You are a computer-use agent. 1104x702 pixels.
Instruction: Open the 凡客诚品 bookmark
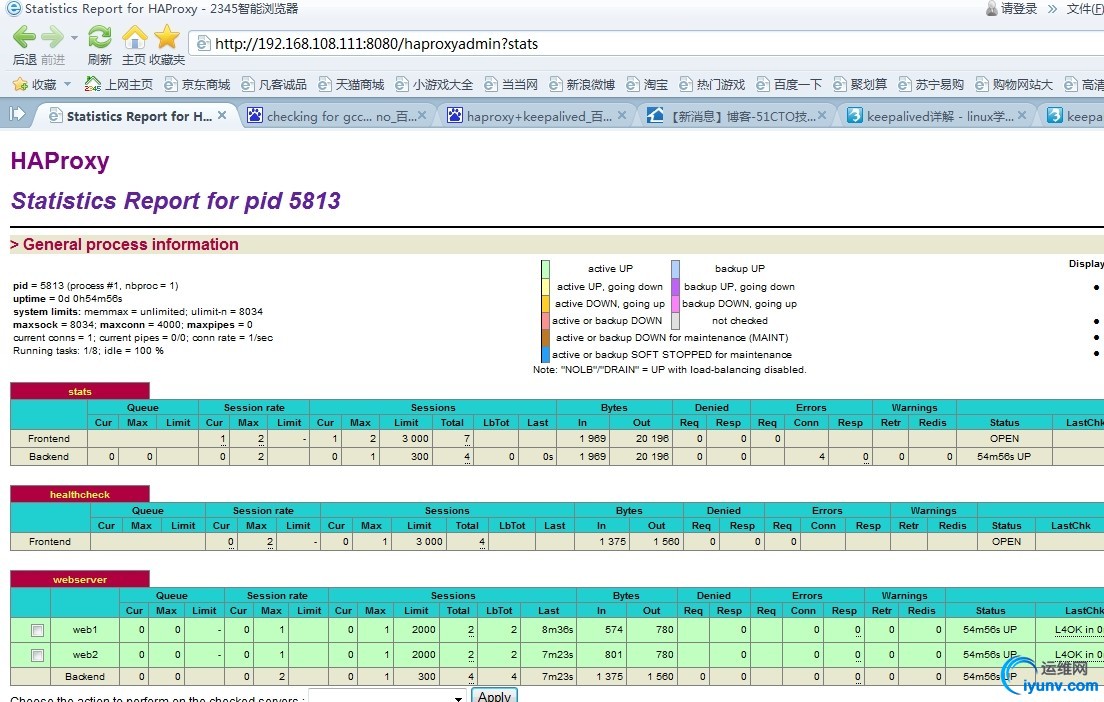coord(274,84)
